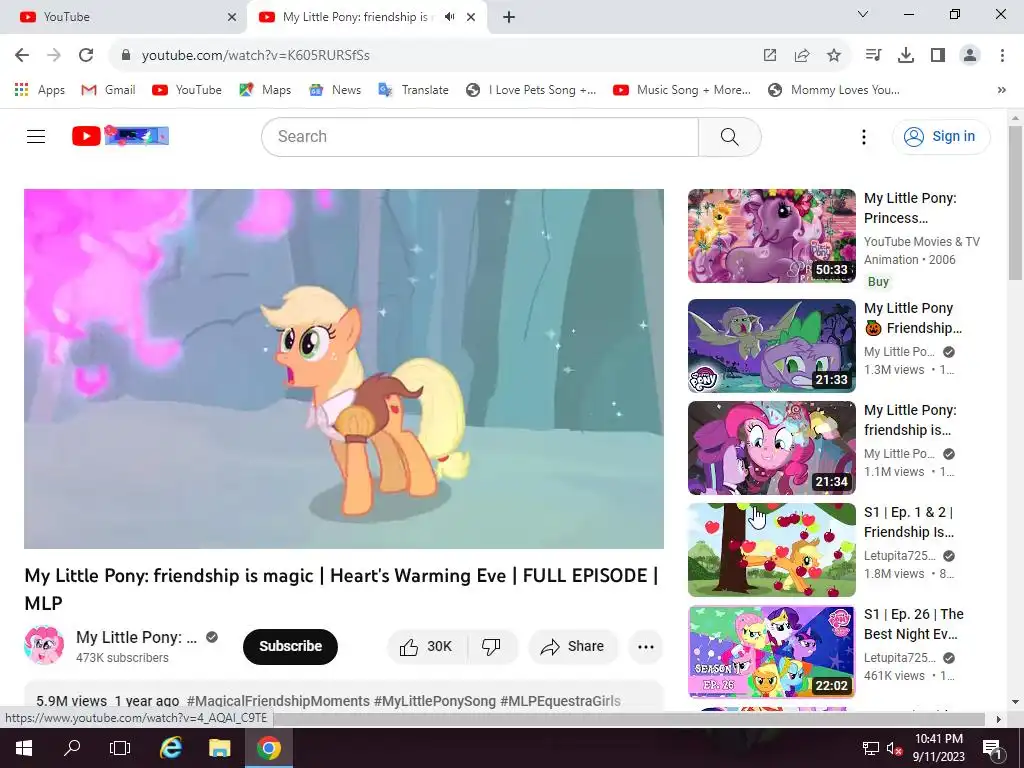Click the address bar URL
The image size is (1024, 768).
click(x=256, y=56)
